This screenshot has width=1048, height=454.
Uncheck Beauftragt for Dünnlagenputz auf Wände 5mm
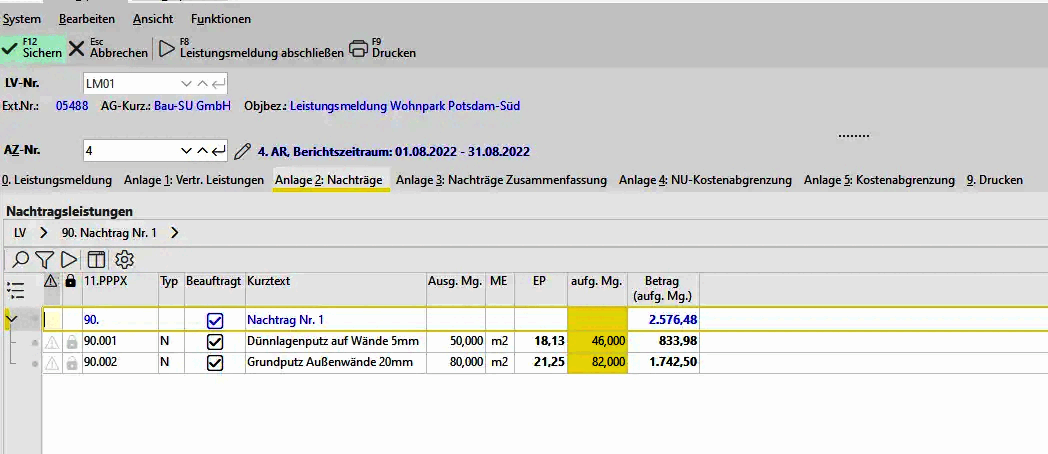pos(214,342)
